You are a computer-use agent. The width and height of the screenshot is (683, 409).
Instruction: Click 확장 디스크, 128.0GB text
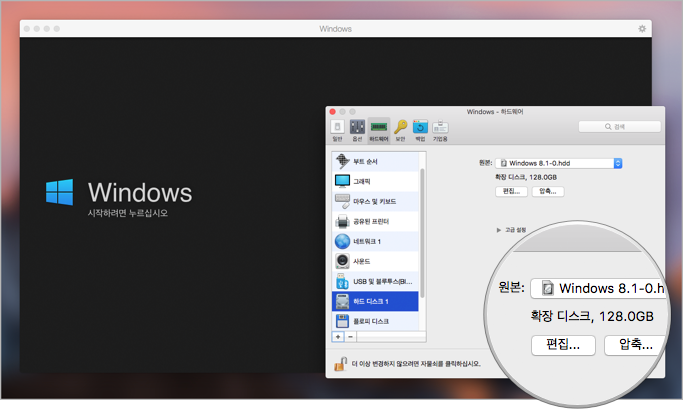click(x=526, y=177)
